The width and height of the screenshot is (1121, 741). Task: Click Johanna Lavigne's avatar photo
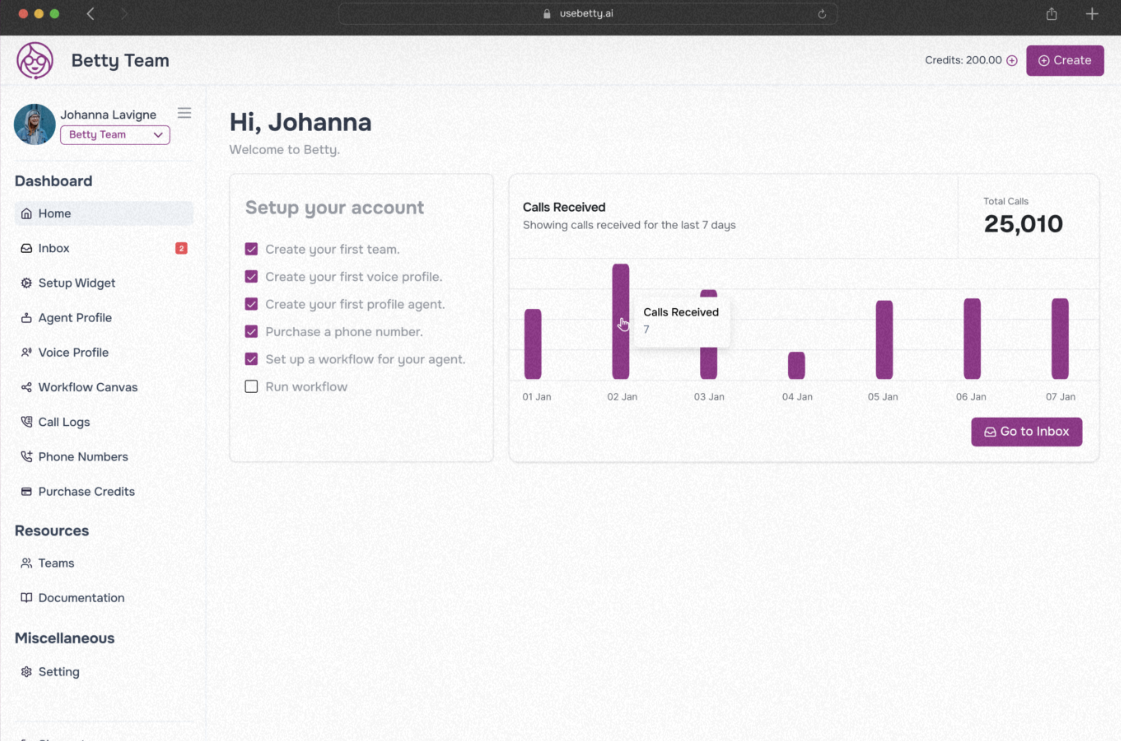pyautogui.click(x=34, y=124)
